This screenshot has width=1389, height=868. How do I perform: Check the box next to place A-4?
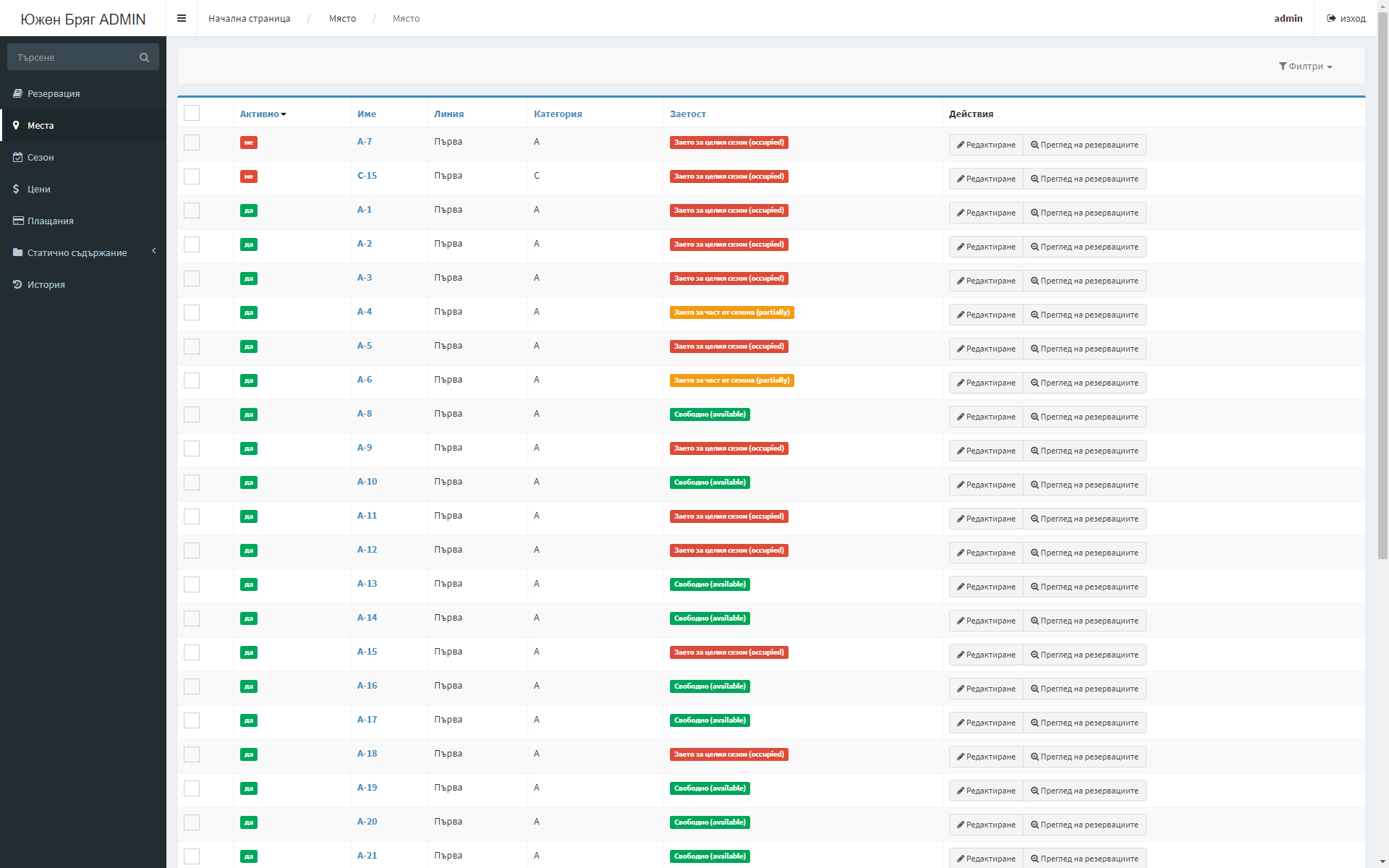[x=192, y=312]
